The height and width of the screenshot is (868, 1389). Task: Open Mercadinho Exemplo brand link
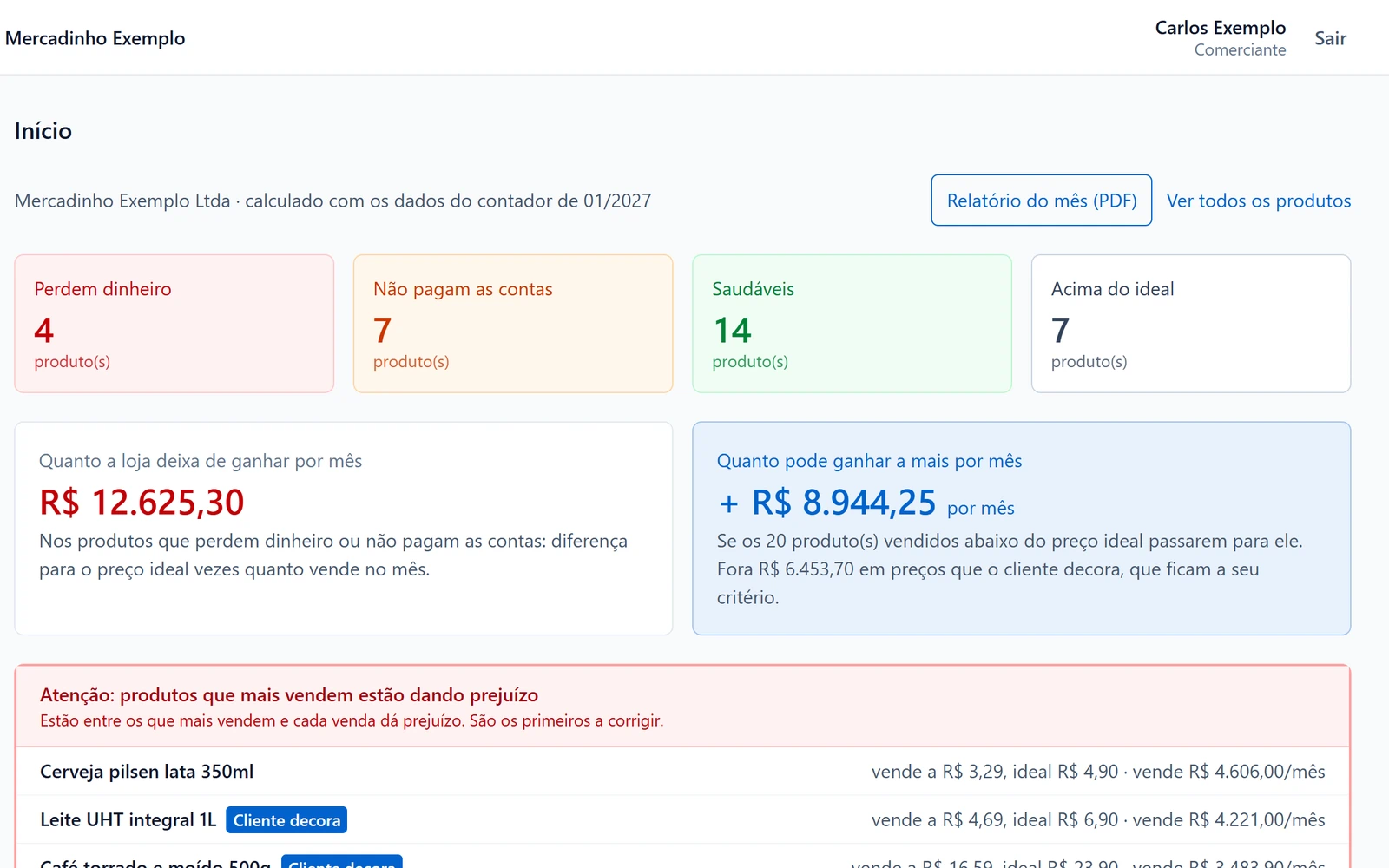click(x=95, y=38)
